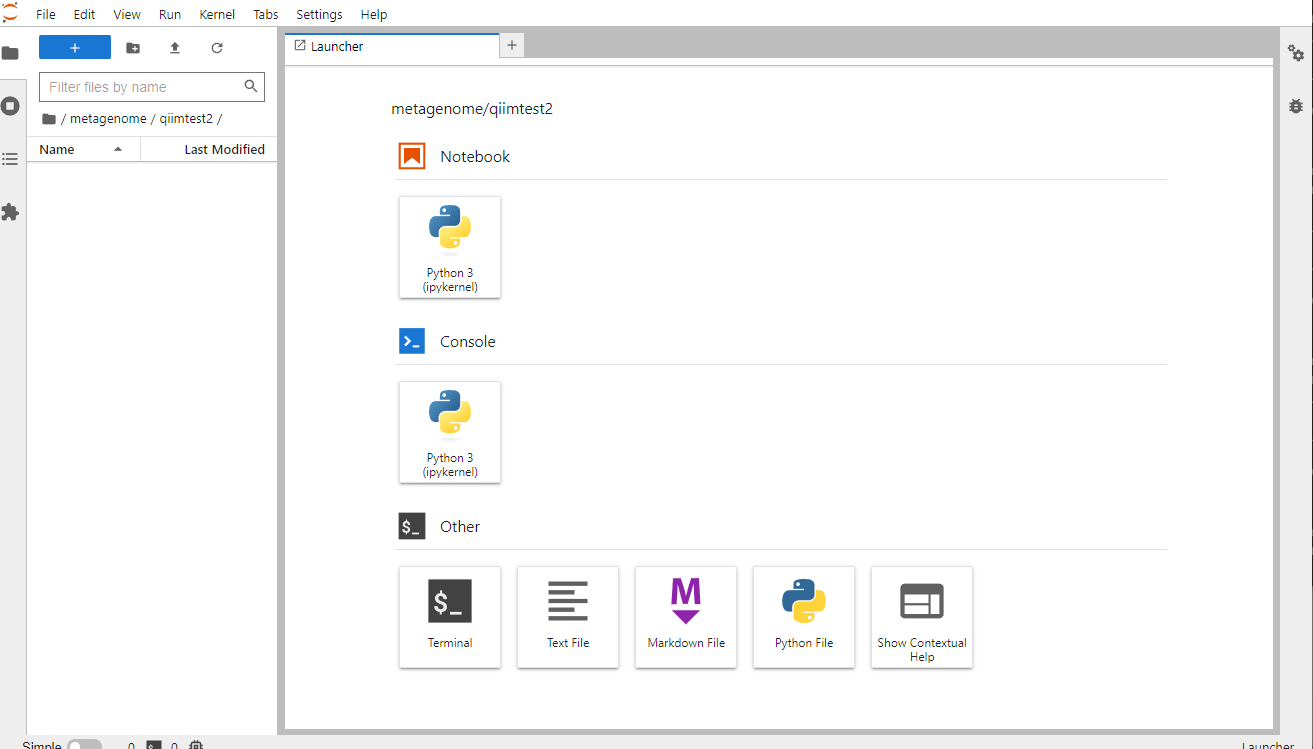
Task: Click the Other section heading
Action: tap(460, 526)
